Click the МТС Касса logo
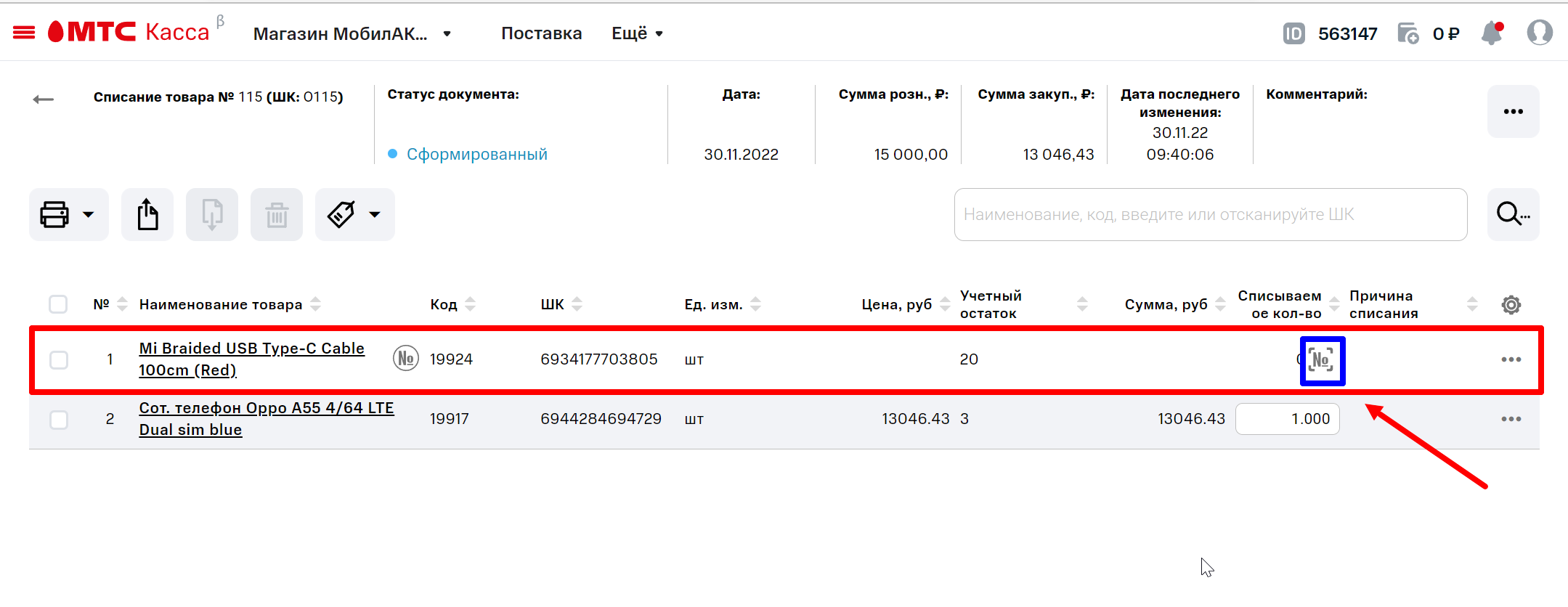Image resolution: width=1568 pixels, height=607 pixels. [129, 32]
